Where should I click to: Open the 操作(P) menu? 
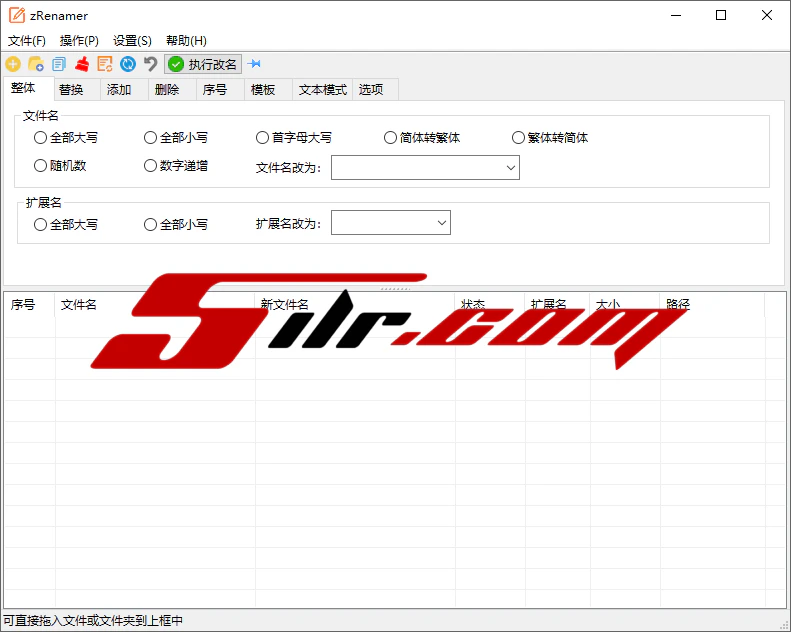click(79, 41)
